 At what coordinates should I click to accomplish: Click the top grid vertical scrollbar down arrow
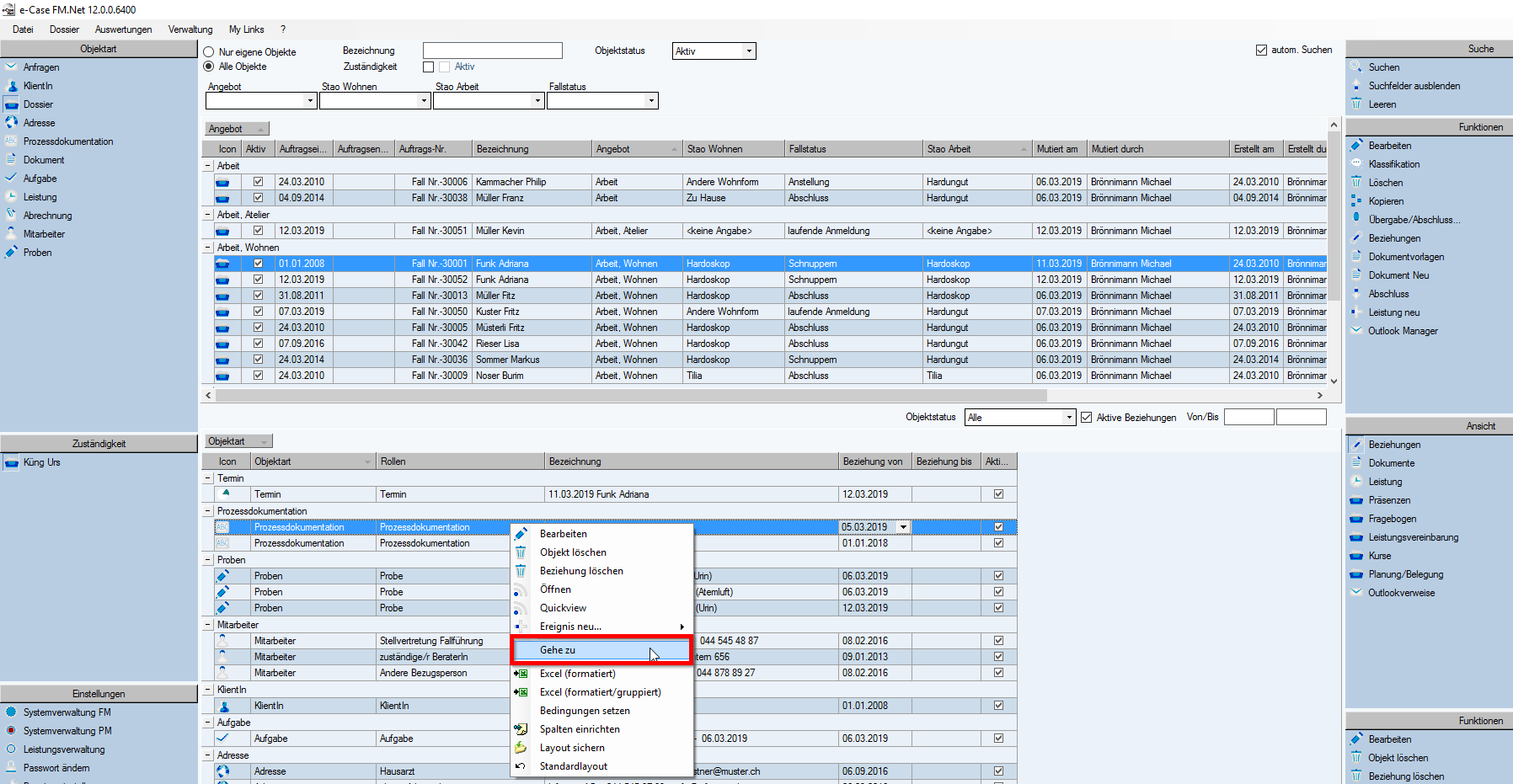click(x=1334, y=381)
